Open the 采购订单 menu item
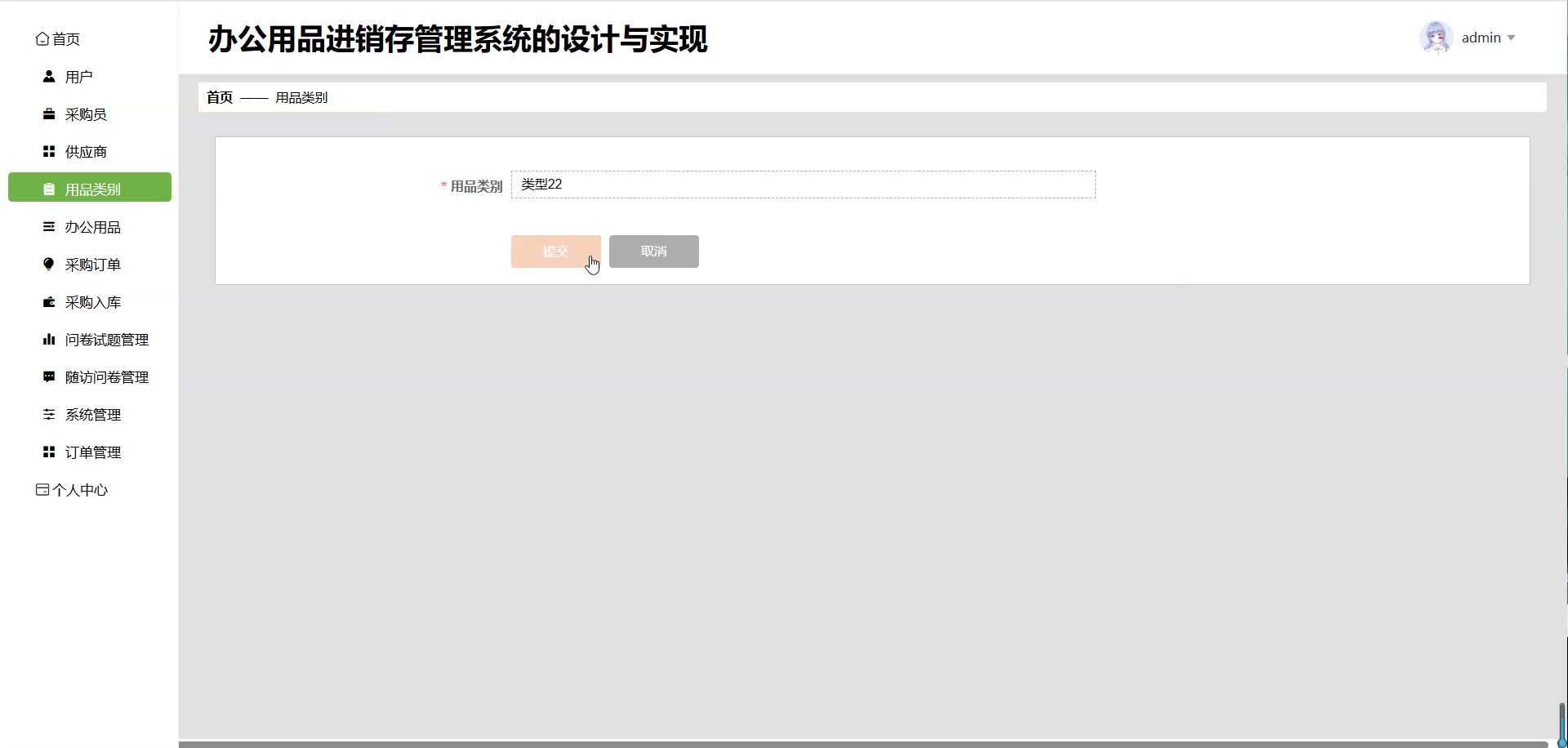This screenshot has width=1568, height=748. (x=90, y=264)
